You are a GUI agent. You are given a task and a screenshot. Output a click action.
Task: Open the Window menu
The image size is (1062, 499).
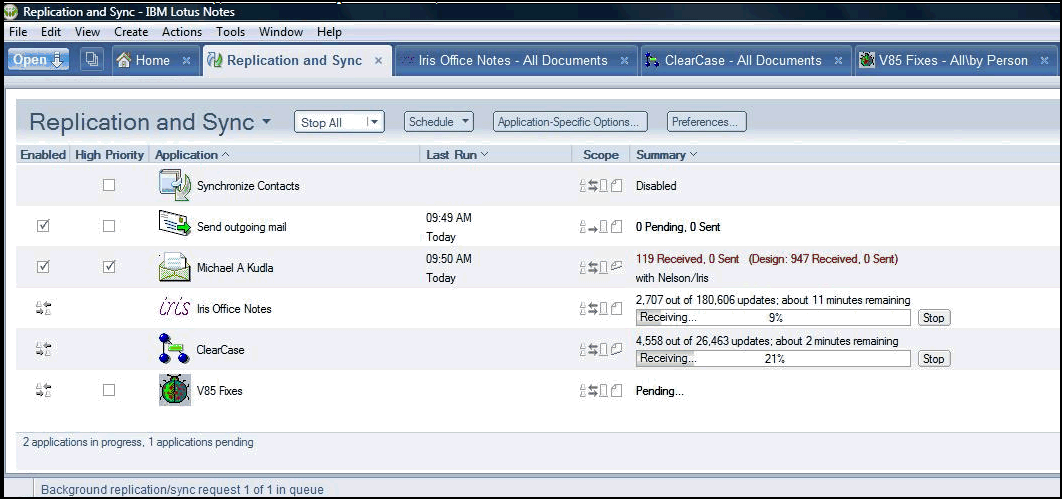280,32
